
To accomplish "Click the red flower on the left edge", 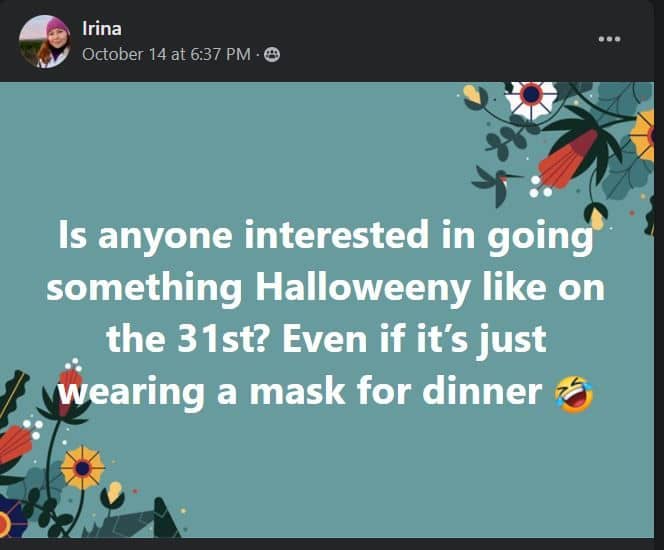I will [15, 445].
